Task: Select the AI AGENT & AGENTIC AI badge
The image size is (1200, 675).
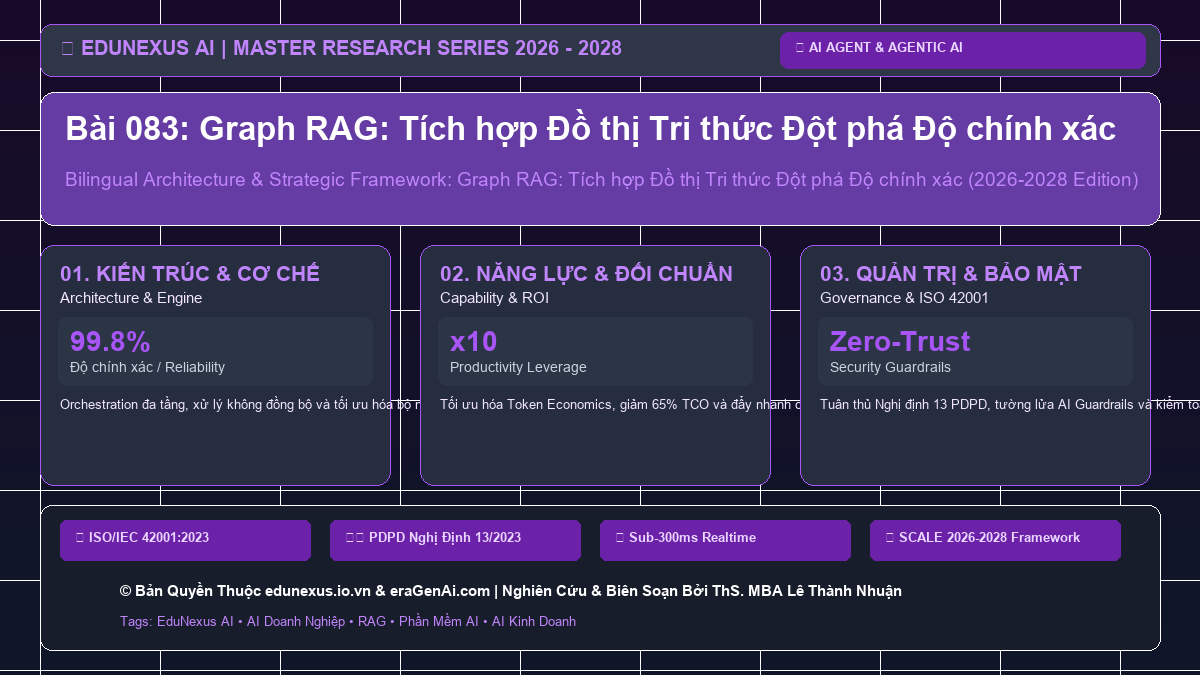Action: click(x=962, y=50)
